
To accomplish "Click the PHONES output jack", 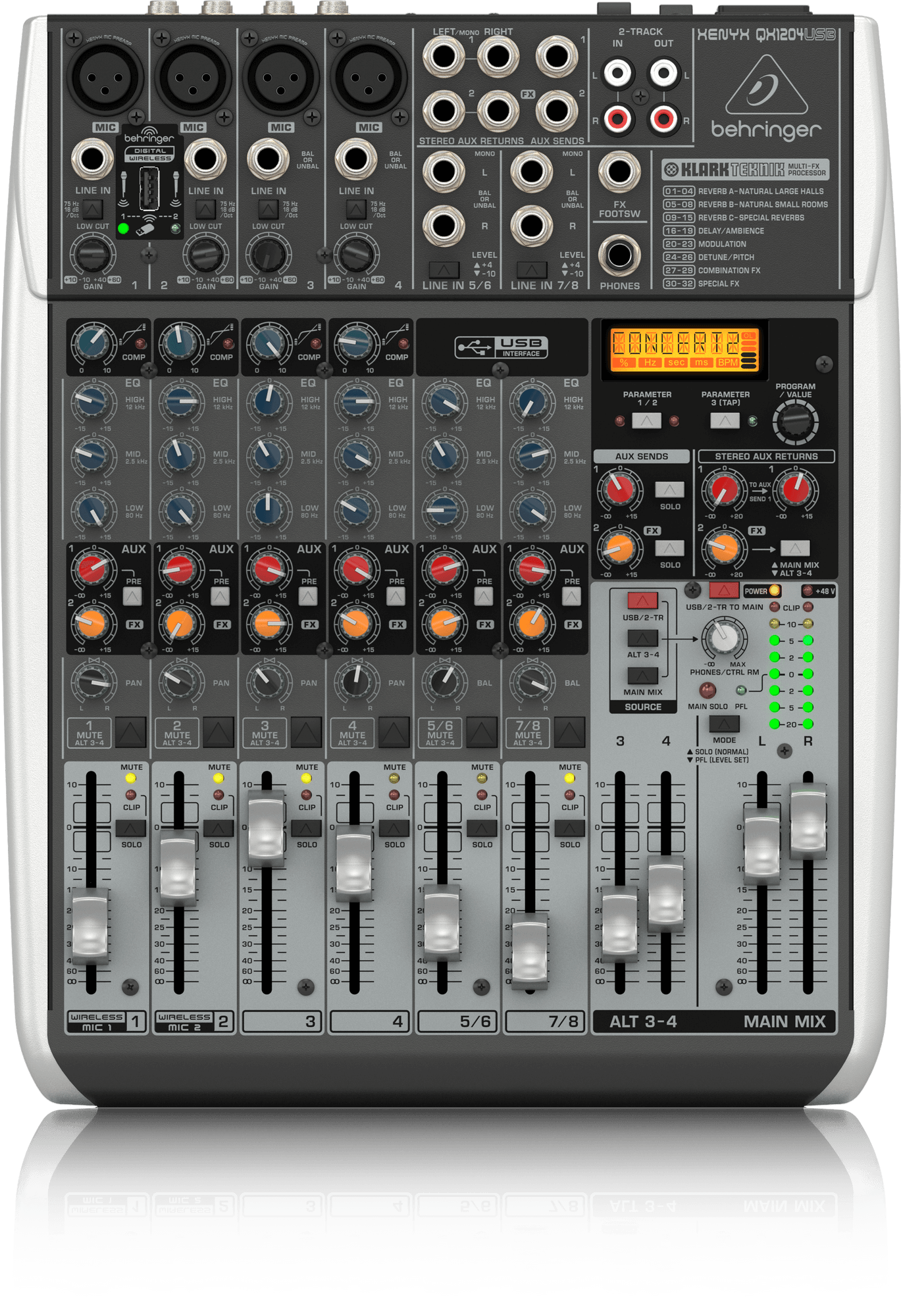I will 619,255.
